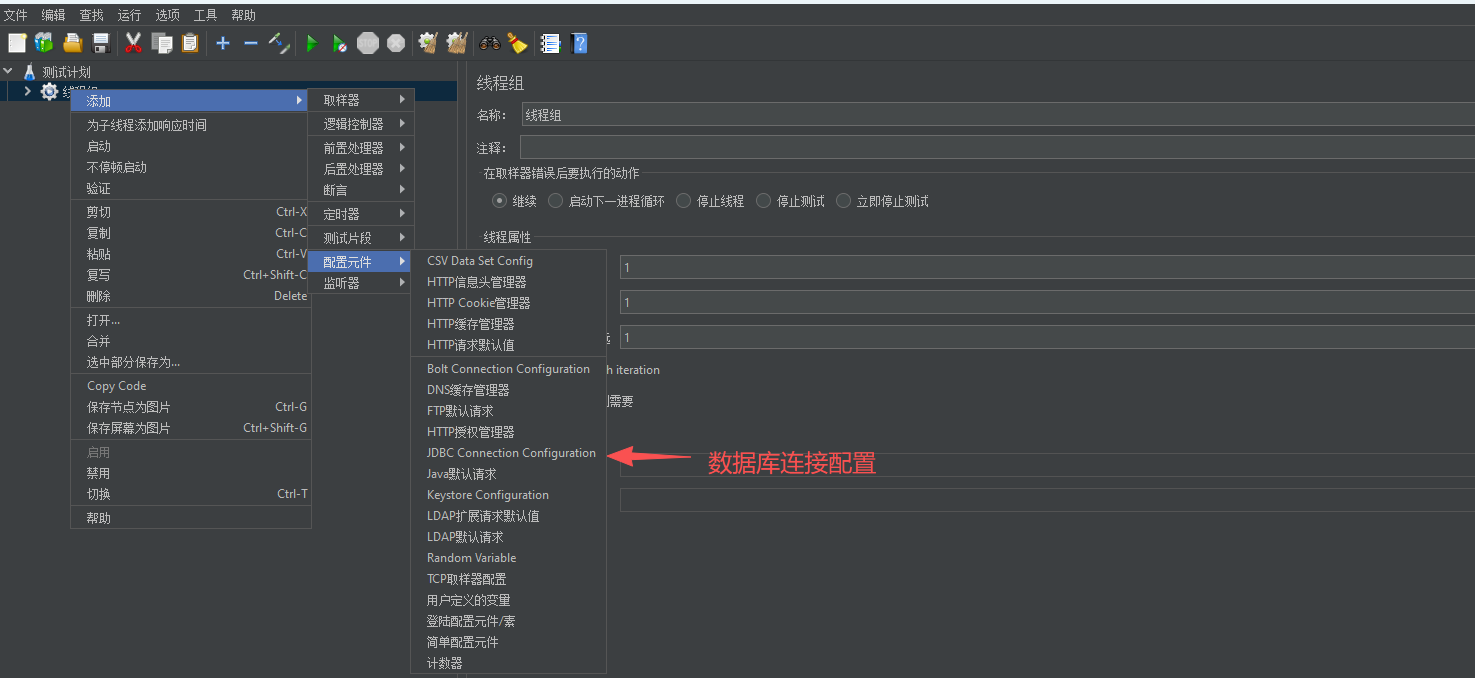This screenshot has height=678, width=1475.
Task: Click the Shutdown X icon
Action: click(x=396, y=43)
